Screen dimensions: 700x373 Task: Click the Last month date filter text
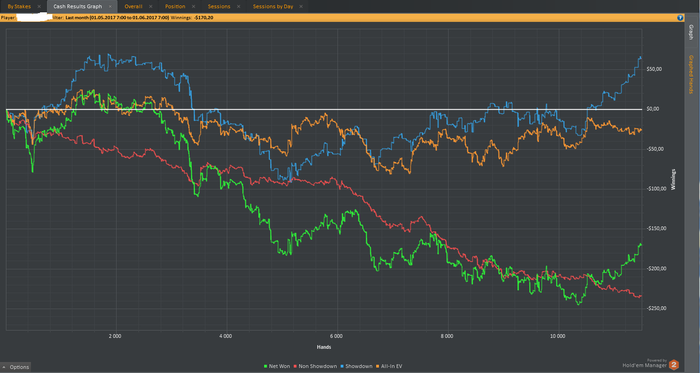click(117, 18)
